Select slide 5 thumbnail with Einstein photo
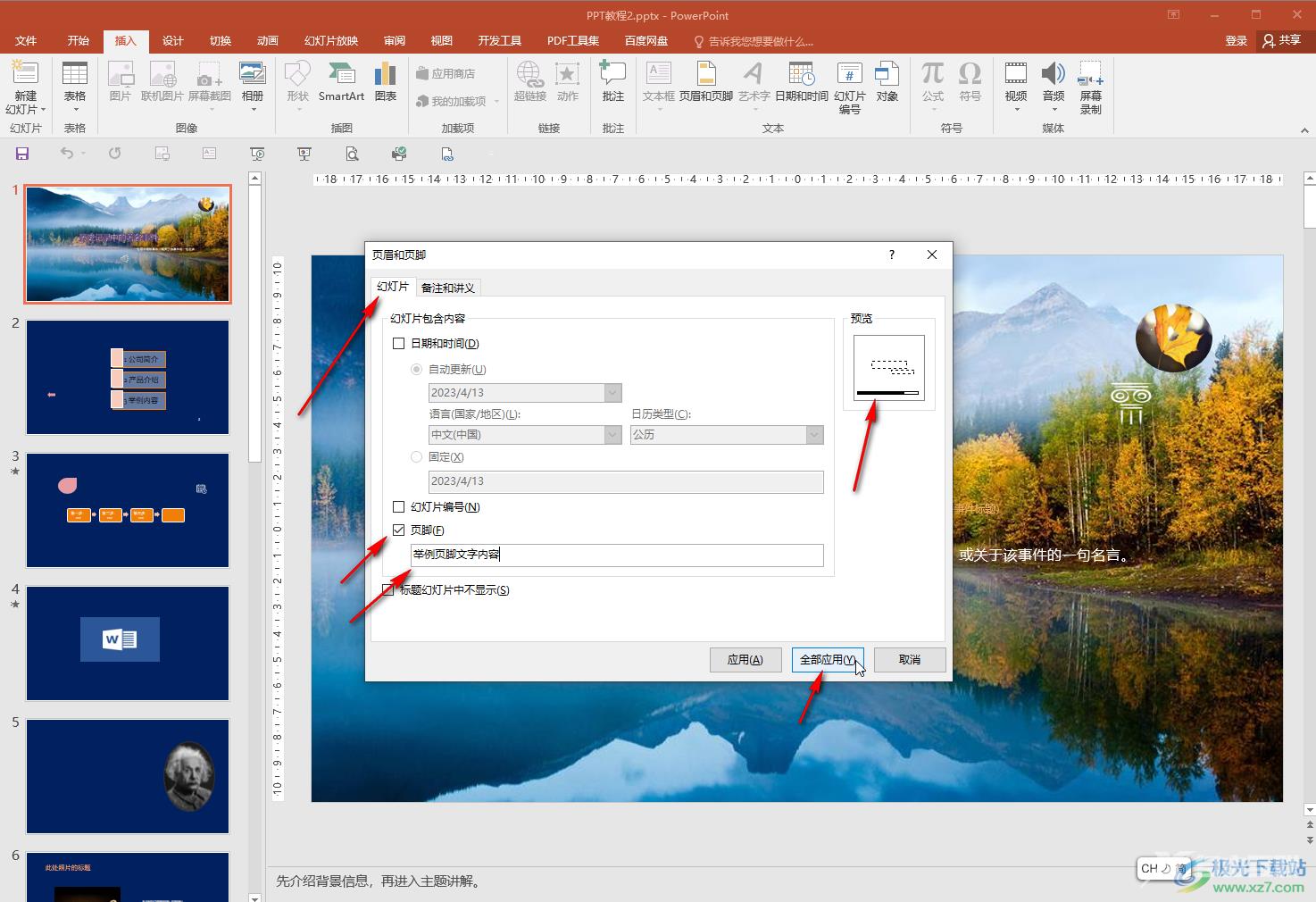The height and width of the screenshot is (902, 1316). click(128, 776)
